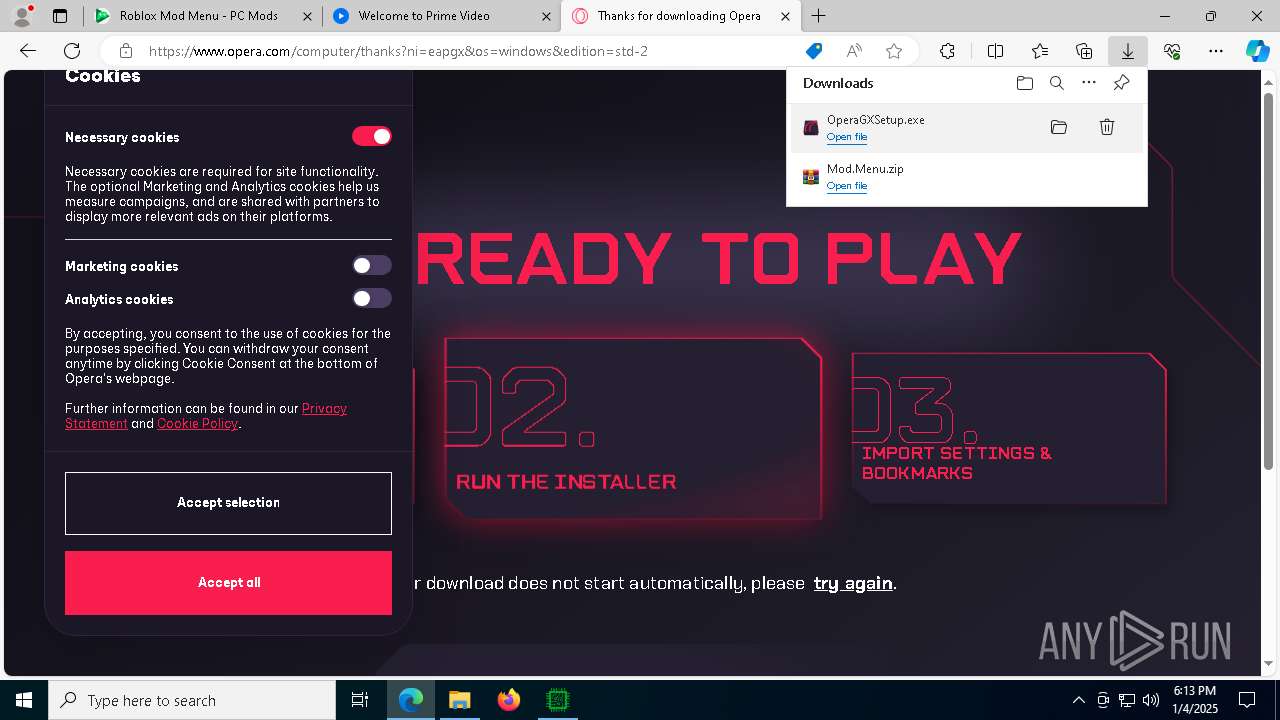Open File Explorer from the taskbar
The width and height of the screenshot is (1280, 720).
tap(459, 700)
